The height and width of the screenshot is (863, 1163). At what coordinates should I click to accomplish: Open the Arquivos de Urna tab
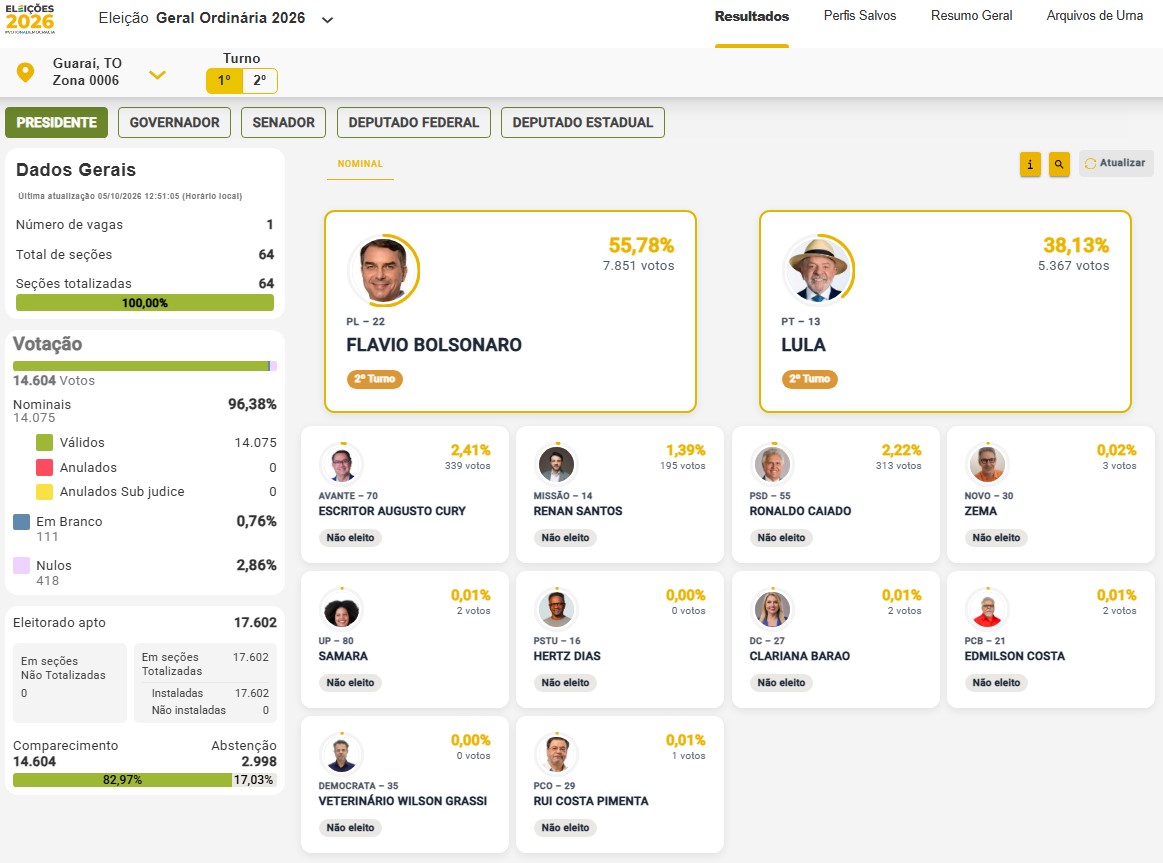[1094, 16]
